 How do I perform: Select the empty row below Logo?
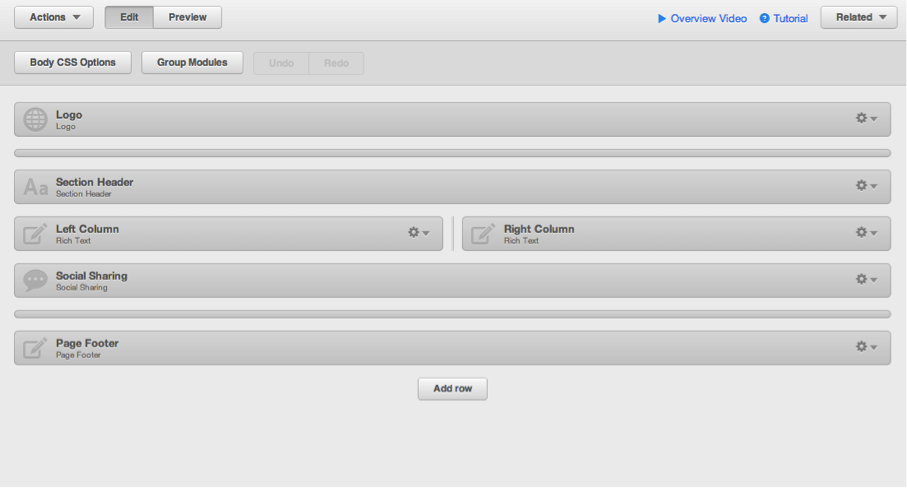pos(452,153)
